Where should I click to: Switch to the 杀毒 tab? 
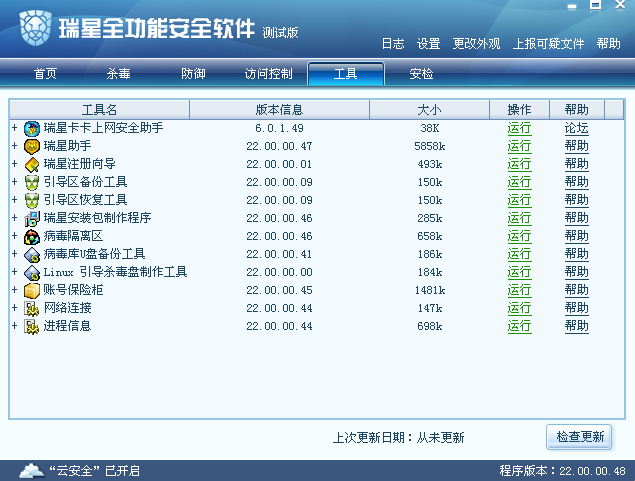pos(119,74)
